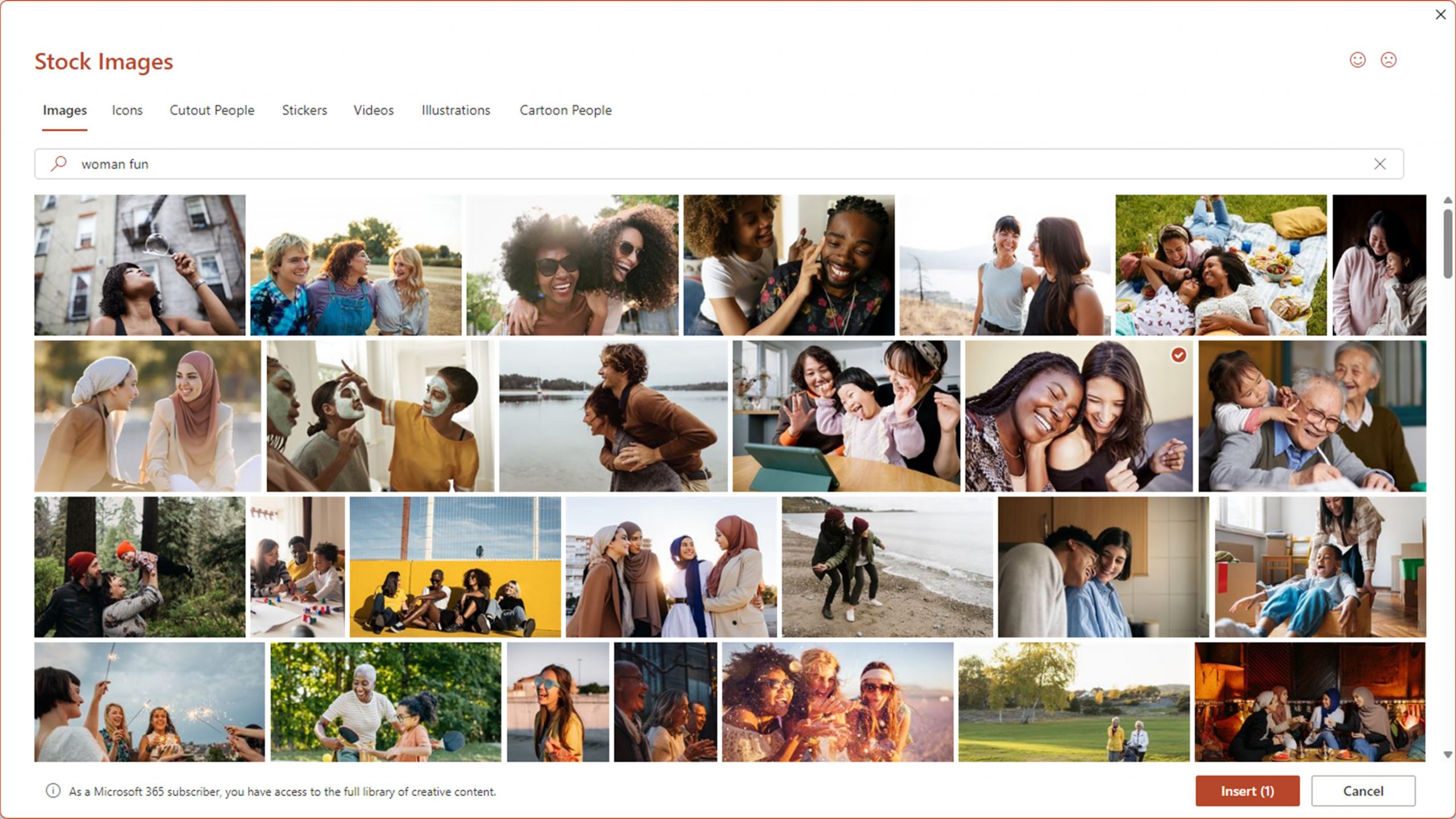Click the Cartoon People tab
This screenshot has height=819, width=1456.
pyautogui.click(x=566, y=110)
